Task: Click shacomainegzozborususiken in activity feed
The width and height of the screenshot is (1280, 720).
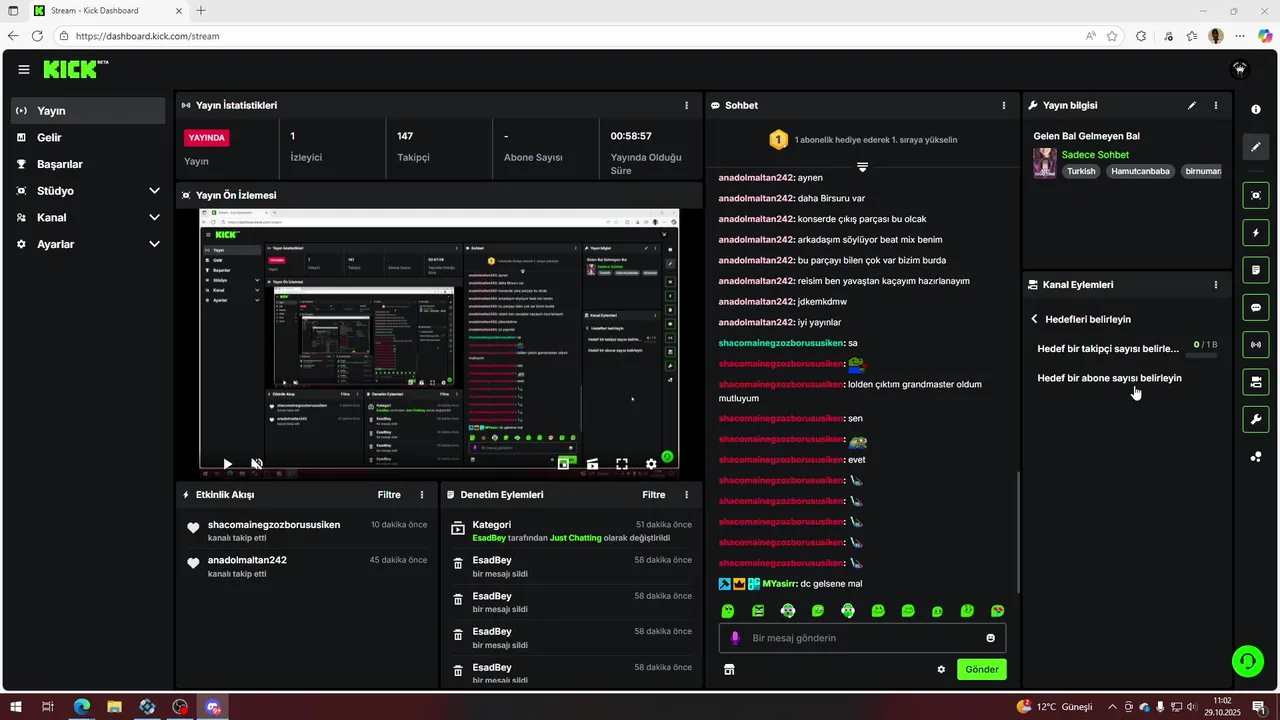Action: [274, 525]
